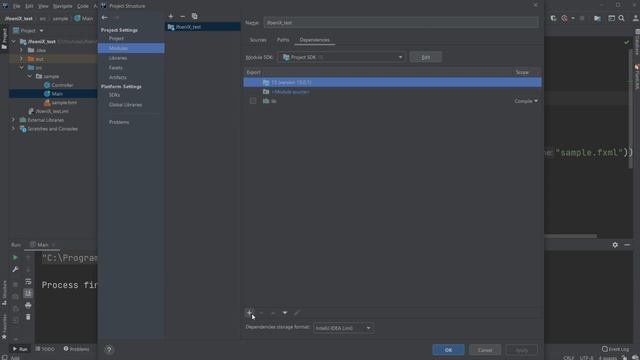Select Problems in Project Structure sidebar
The height and width of the screenshot is (360, 640).
[x=119, y=122]
